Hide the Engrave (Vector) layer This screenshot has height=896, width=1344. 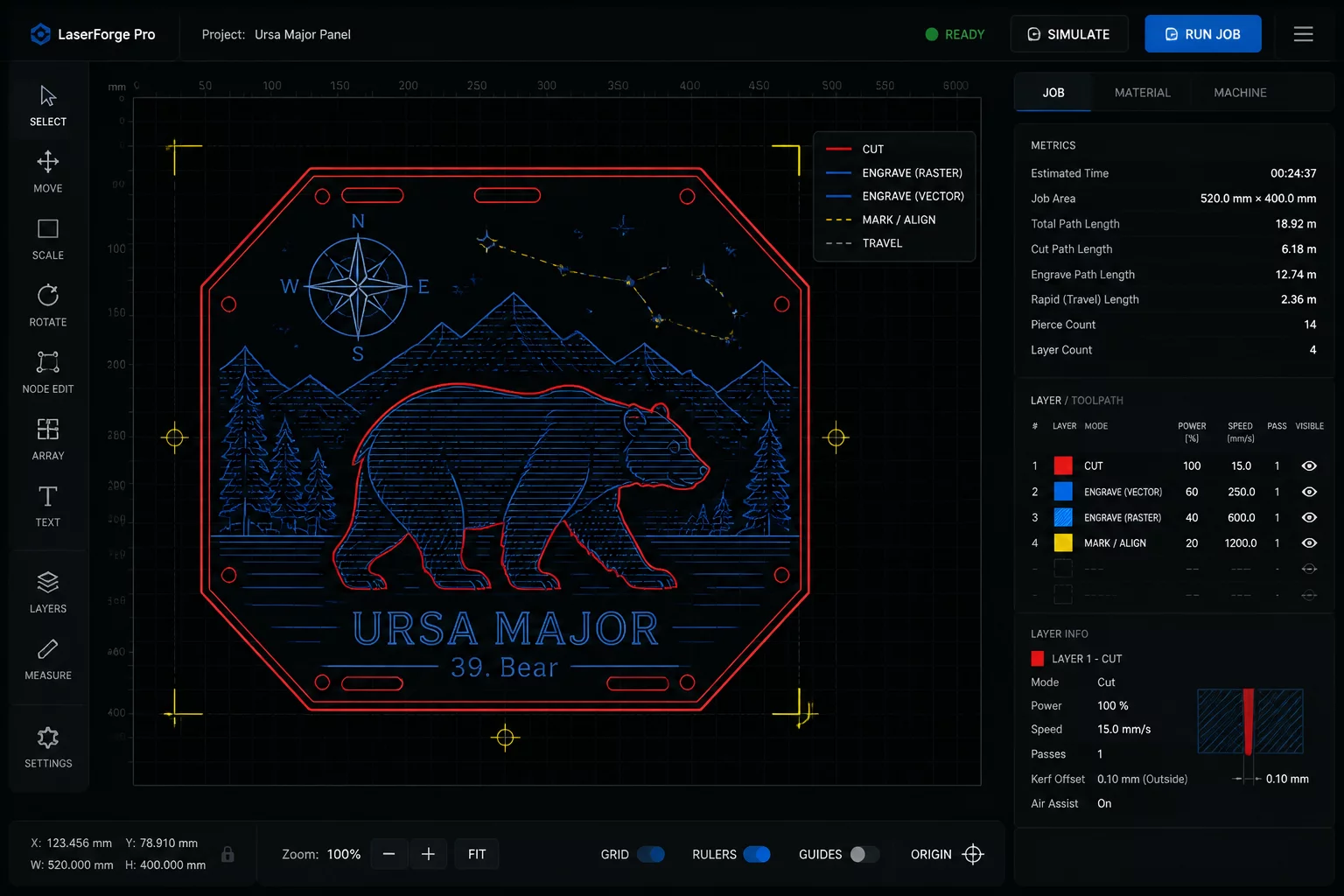tap(1309, 492)
